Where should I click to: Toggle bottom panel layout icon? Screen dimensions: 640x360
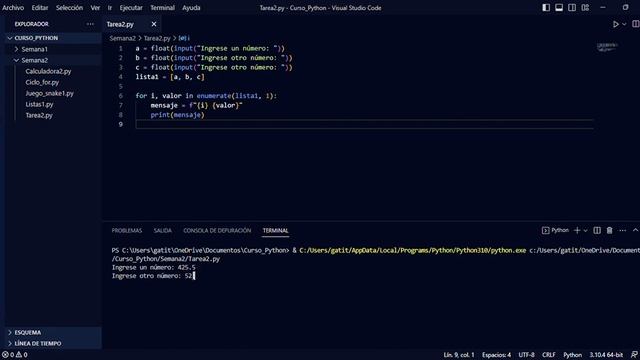559,8
